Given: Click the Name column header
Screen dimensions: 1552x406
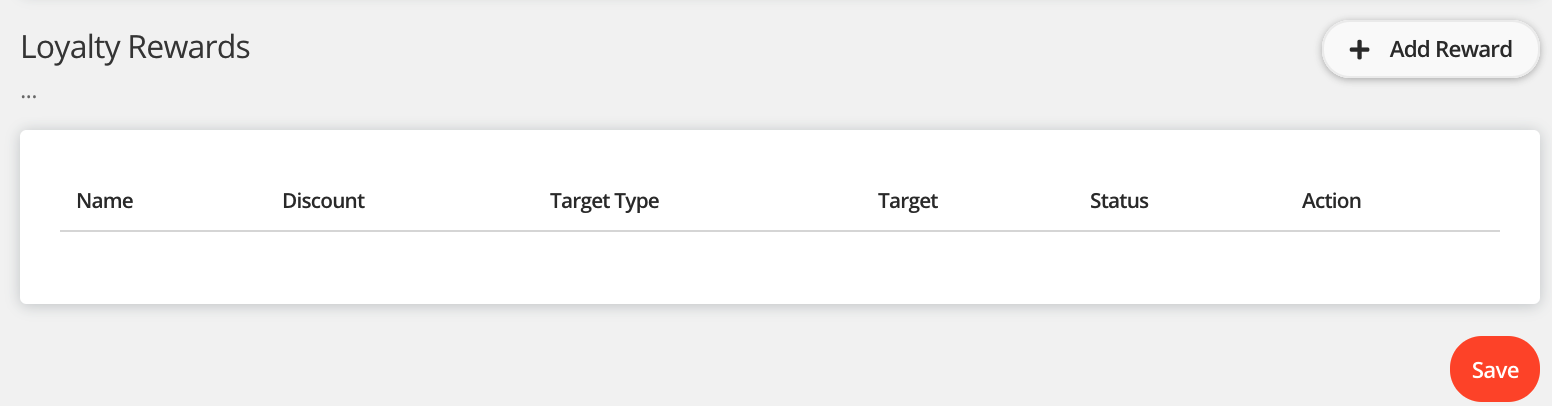Looking at the screenshot, I should (105, 201).
